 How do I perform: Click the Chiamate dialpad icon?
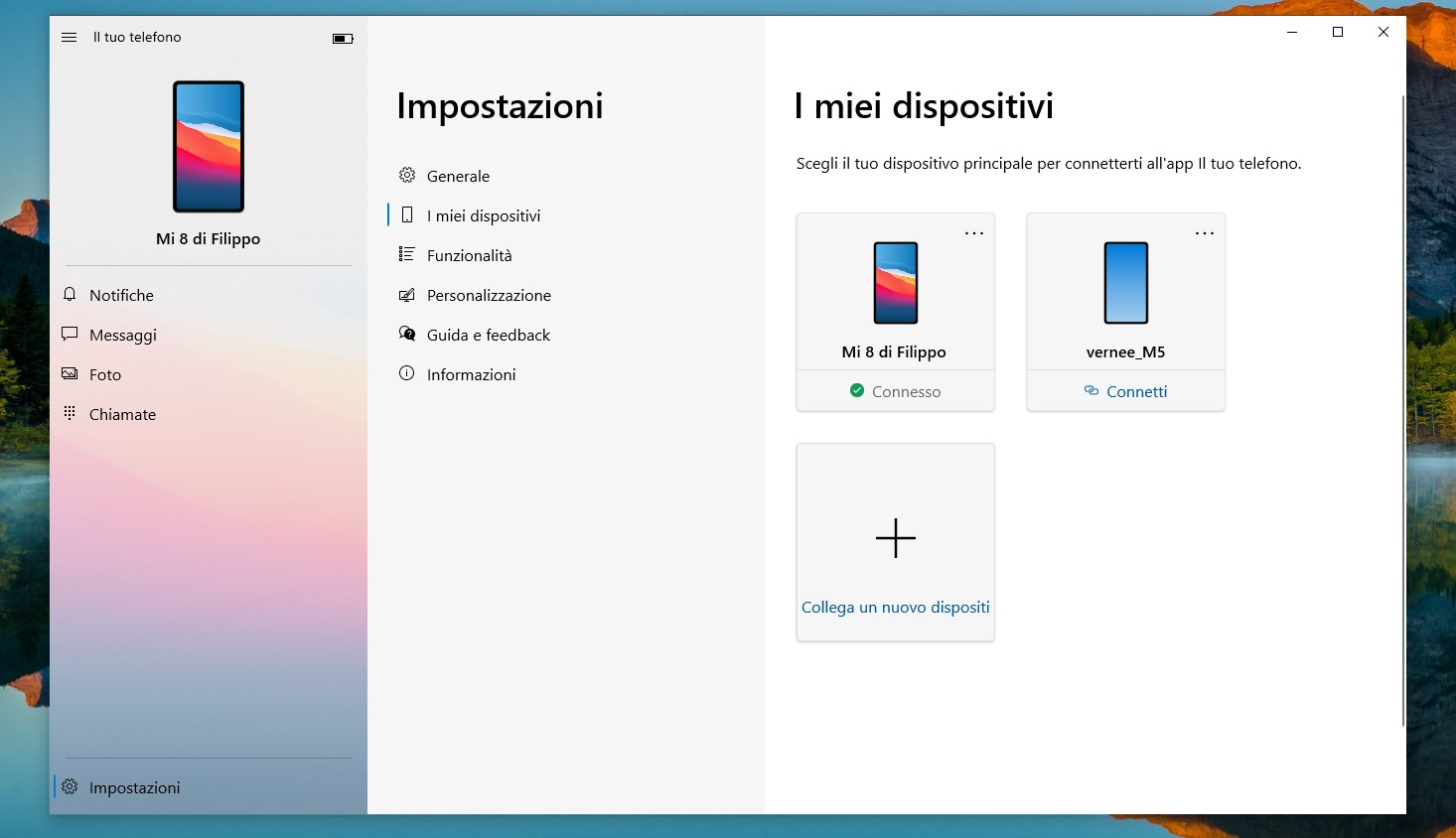click(70, 413)
